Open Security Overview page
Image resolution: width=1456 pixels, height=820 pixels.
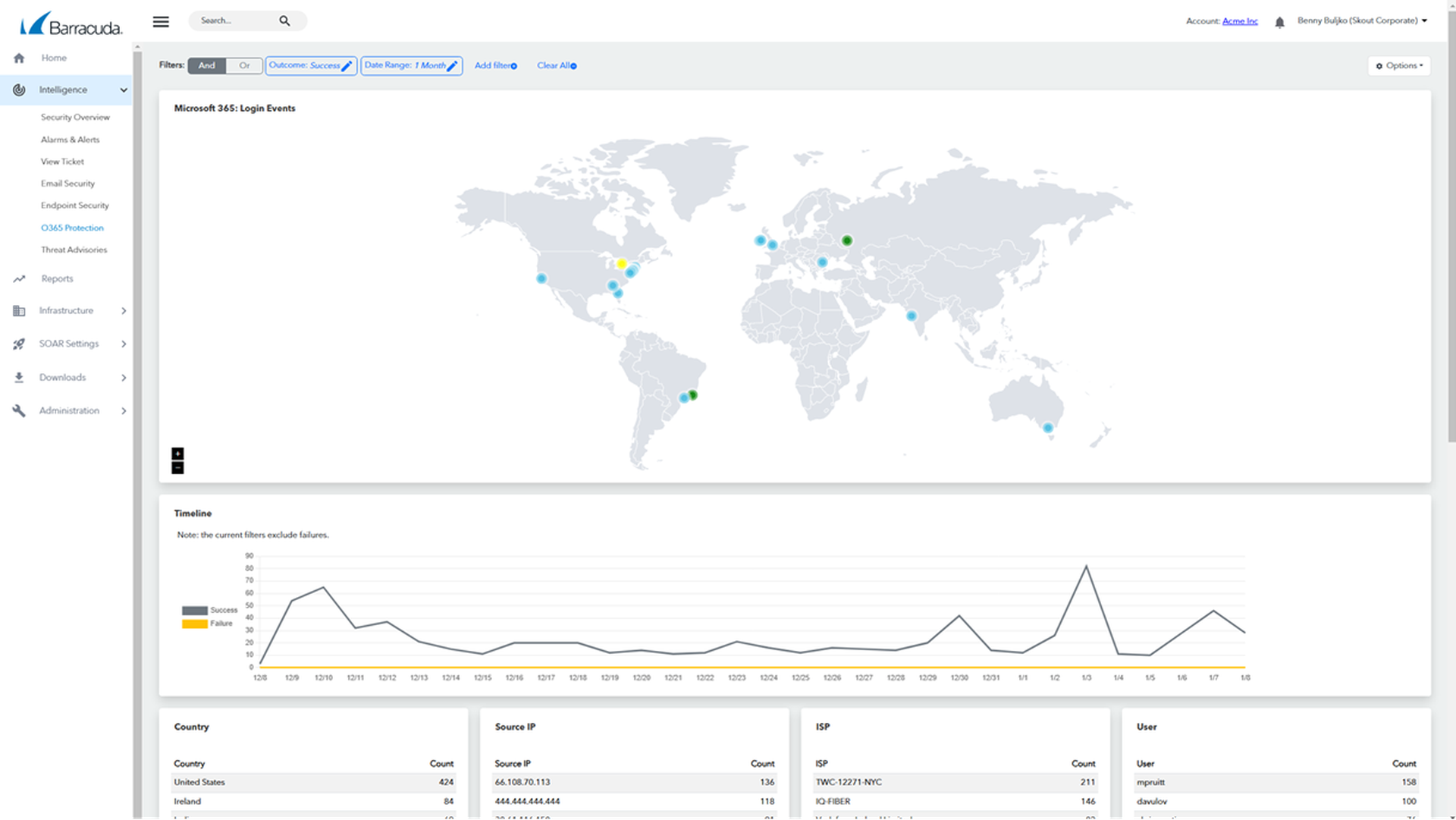click(75, 118)
